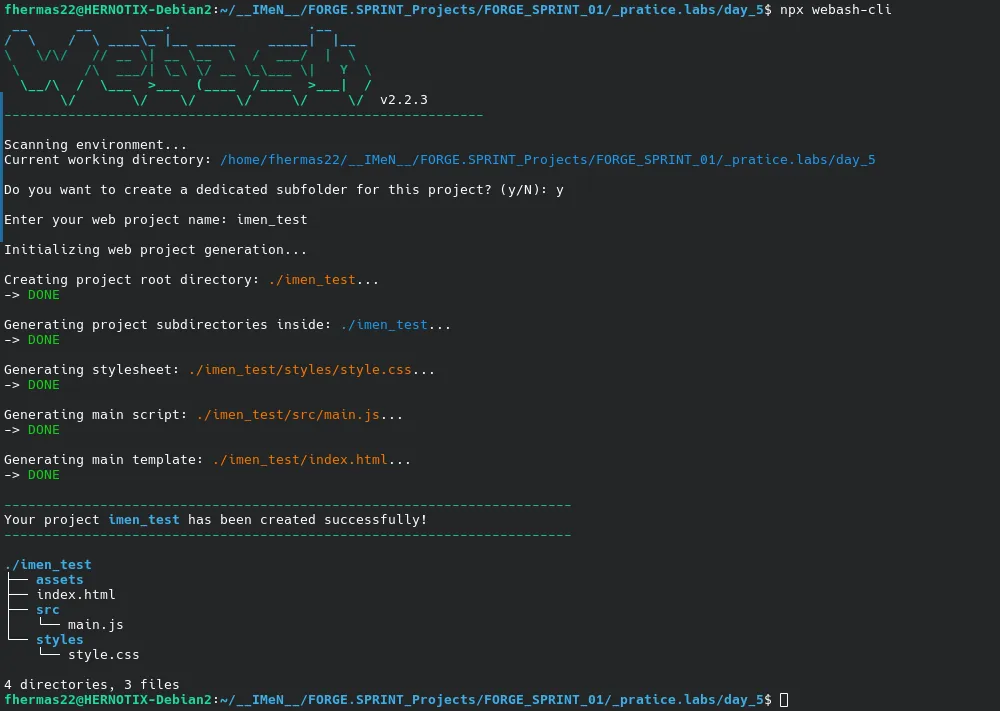Image resolution: width=1000 pixels, height=711 pixels.
Task: Click DONE under root directory creation
Action: 43,295
